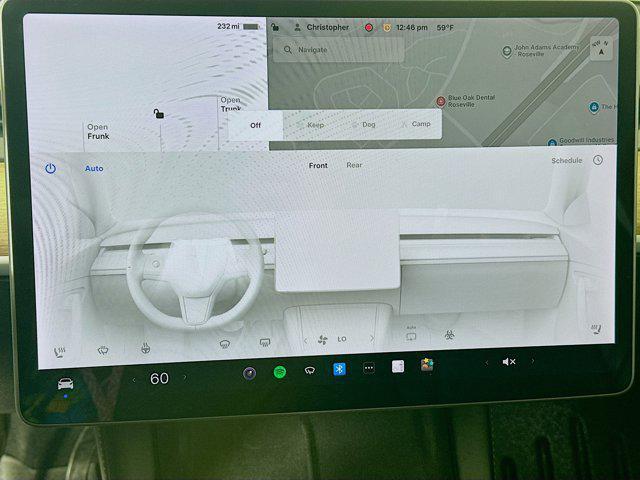Decrease fan speed with left arrow
Image resolution: width=640 pixels, height=480 pixels.
pos(305,340)
